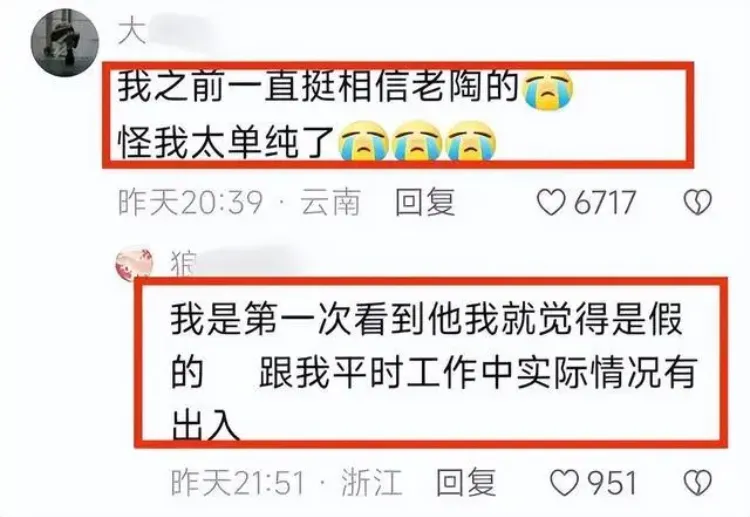Tap the last crying emoji on second line
The width and height of the screenshot is (750, 517).
click(x=471, y=141)
